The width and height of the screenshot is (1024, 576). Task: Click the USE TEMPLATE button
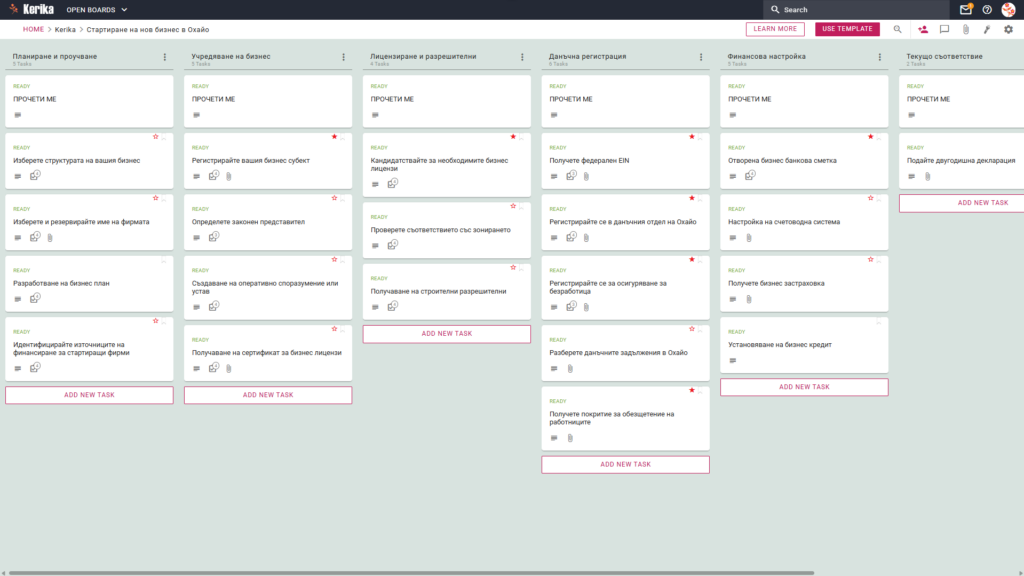click(x=847, y=29)
